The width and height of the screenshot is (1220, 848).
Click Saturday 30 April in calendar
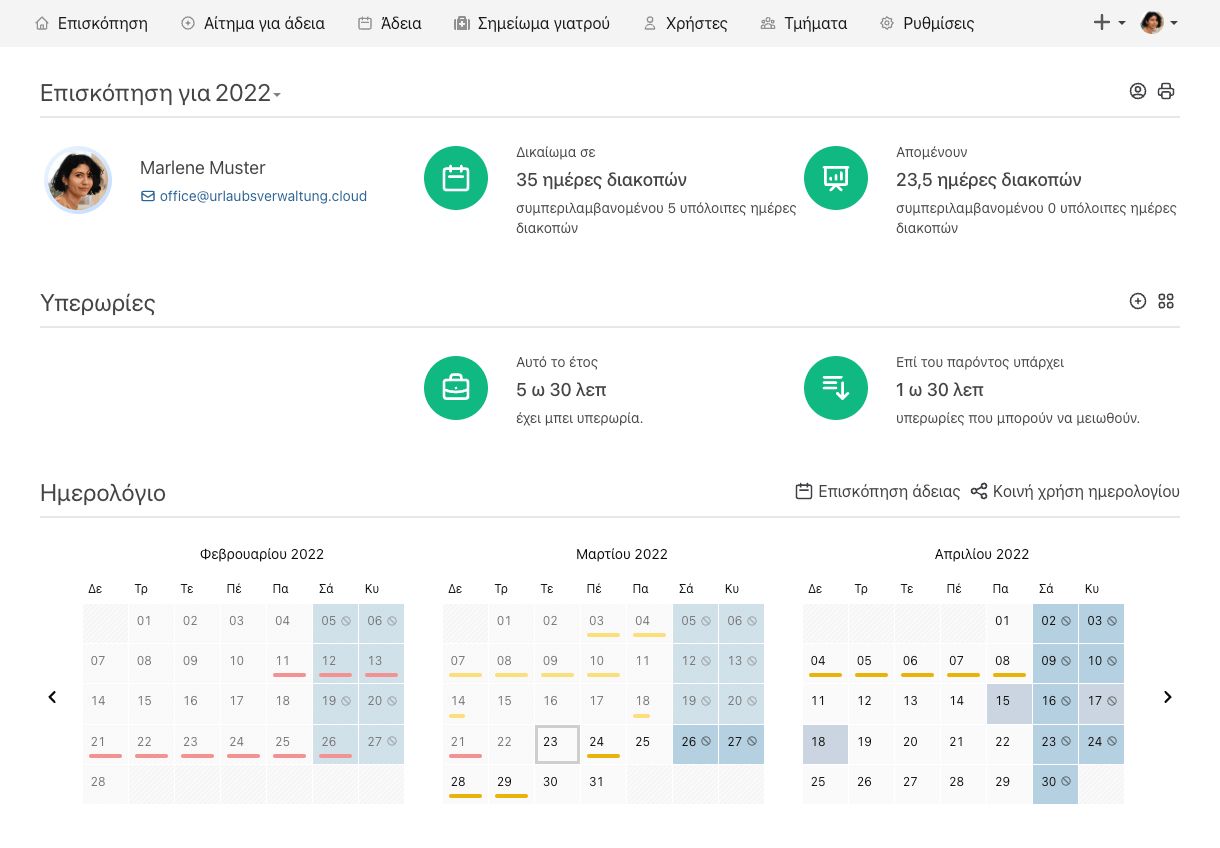click(1056, 784)
